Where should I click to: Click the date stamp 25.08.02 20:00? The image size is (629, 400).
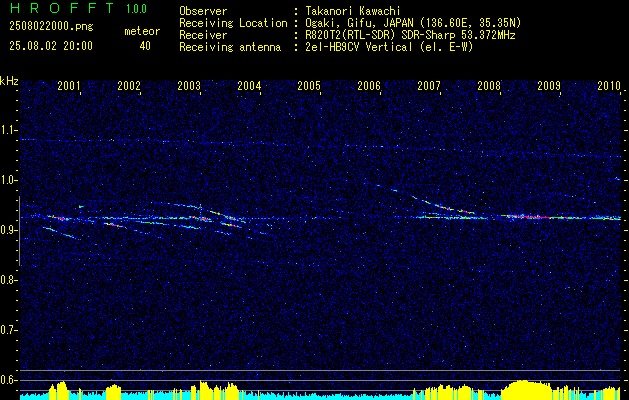tap(51, 46)
